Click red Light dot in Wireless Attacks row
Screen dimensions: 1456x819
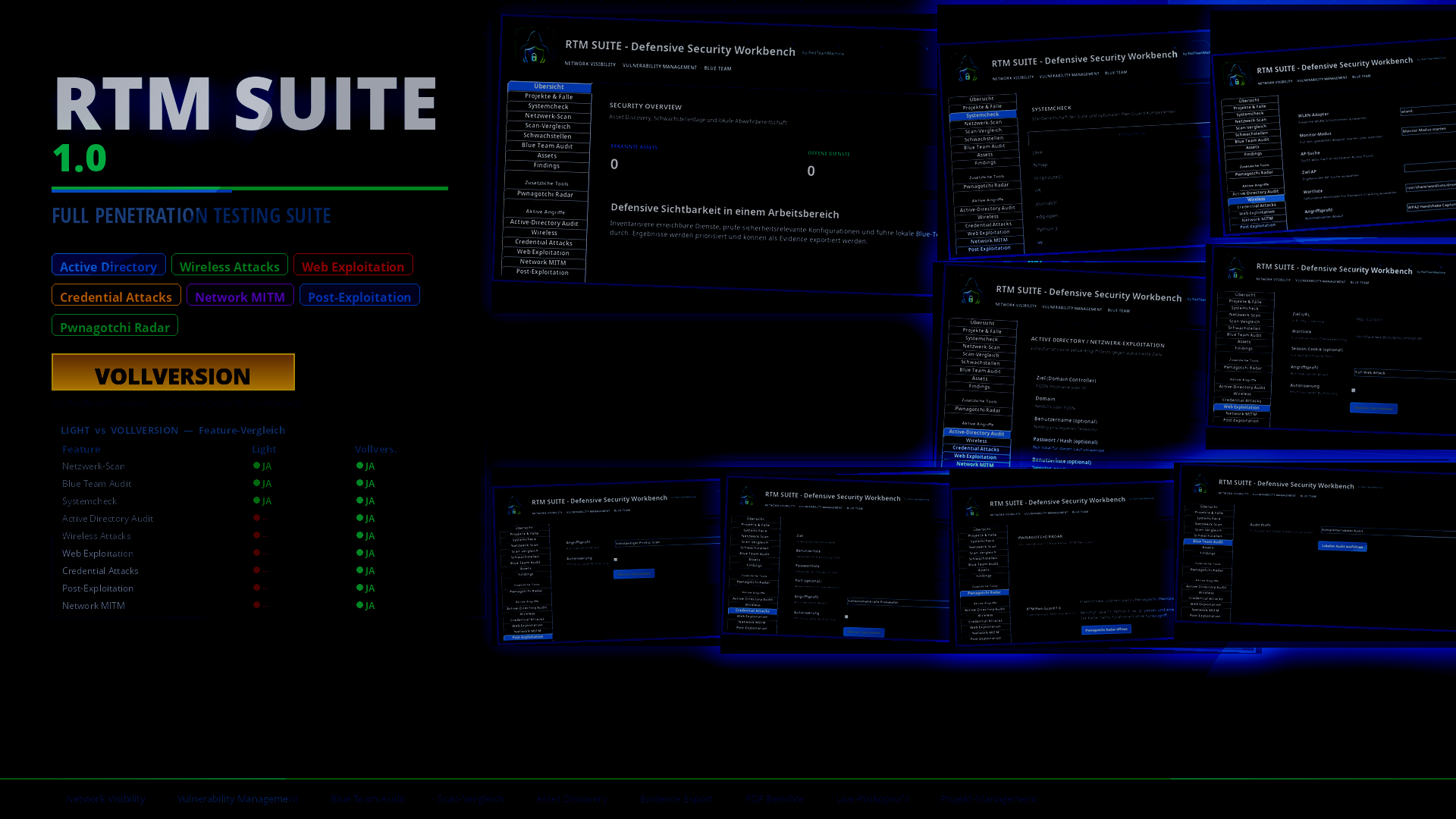(256, 535)
